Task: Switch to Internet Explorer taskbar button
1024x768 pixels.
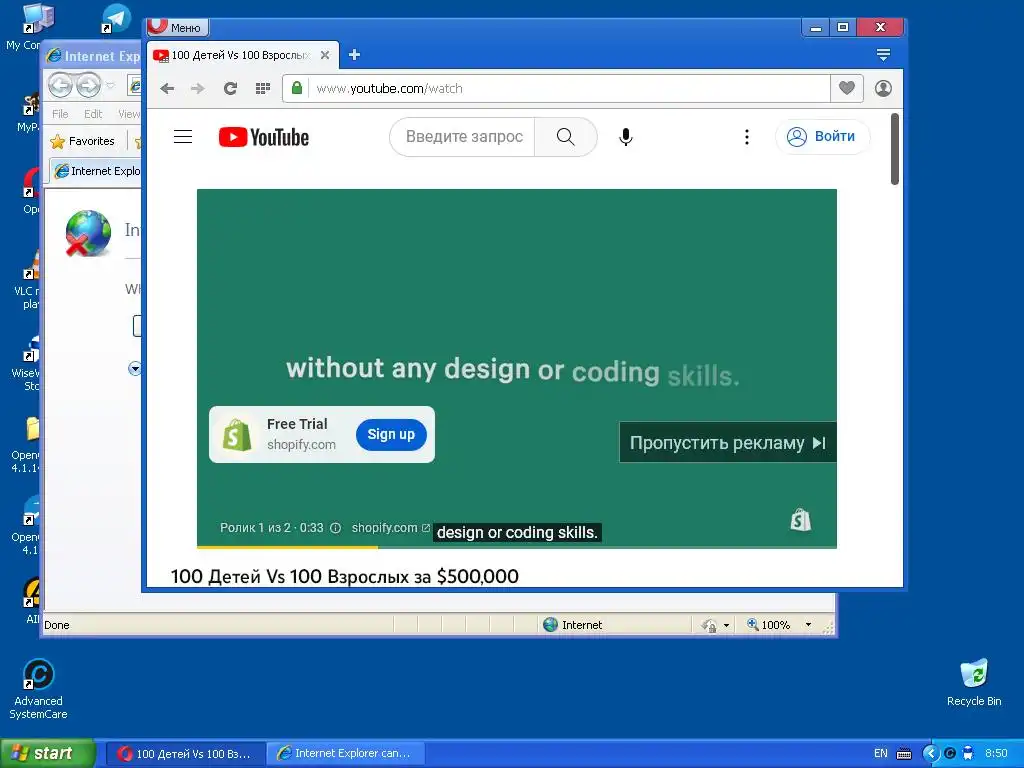Action: tap(346, 754)
